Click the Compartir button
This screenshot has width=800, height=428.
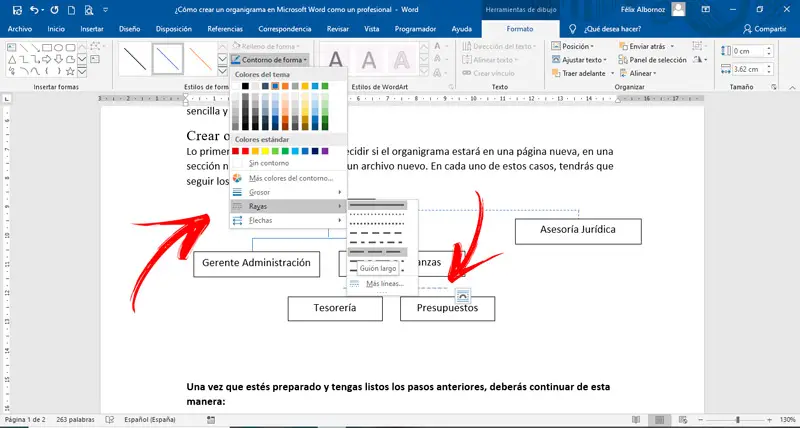pyautogui.click(x=764, y=29)
